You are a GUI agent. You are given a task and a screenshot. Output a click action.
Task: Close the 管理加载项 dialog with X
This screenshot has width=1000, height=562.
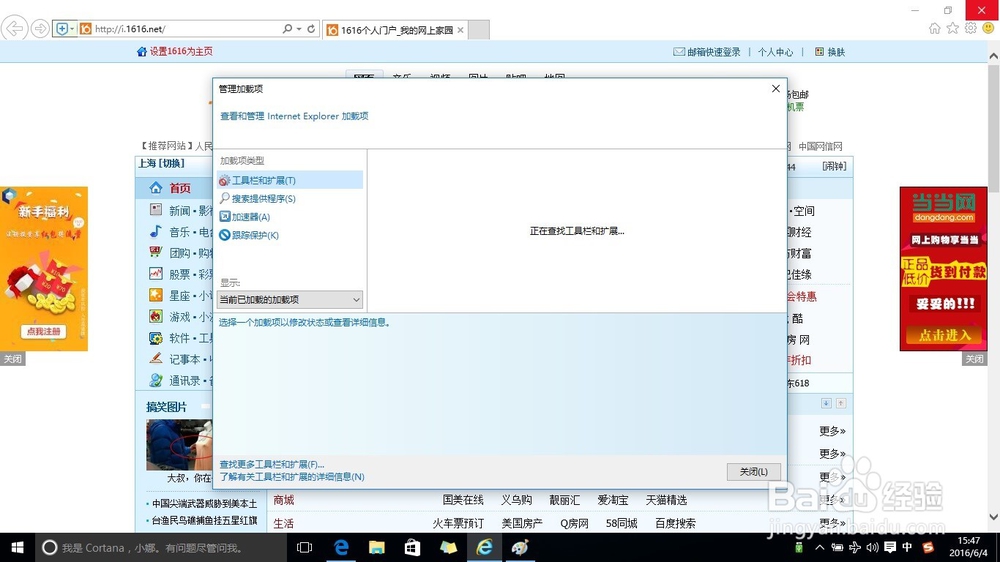(x=776, y=89)
